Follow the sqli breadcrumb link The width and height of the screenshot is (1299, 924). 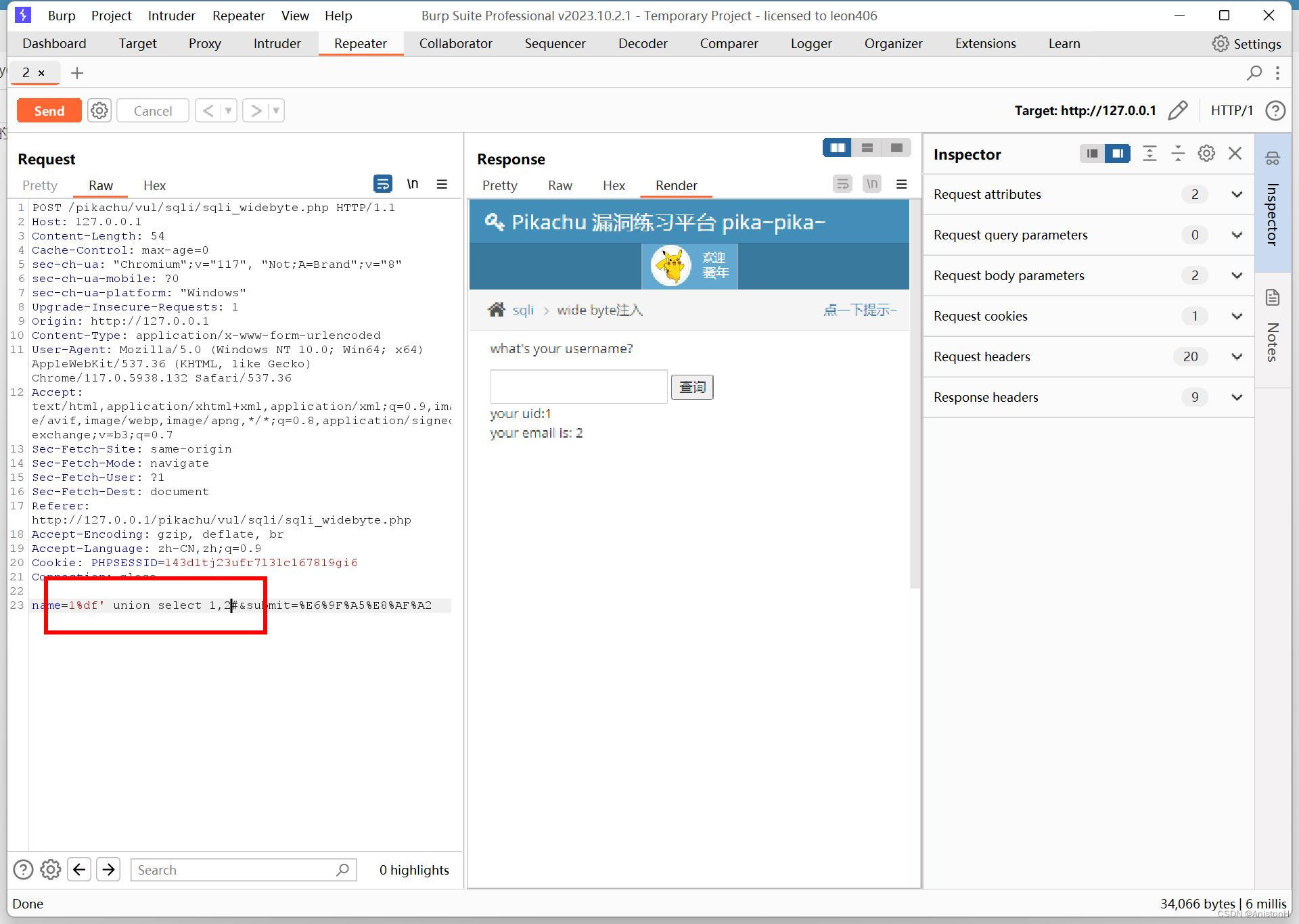(523, 310)
